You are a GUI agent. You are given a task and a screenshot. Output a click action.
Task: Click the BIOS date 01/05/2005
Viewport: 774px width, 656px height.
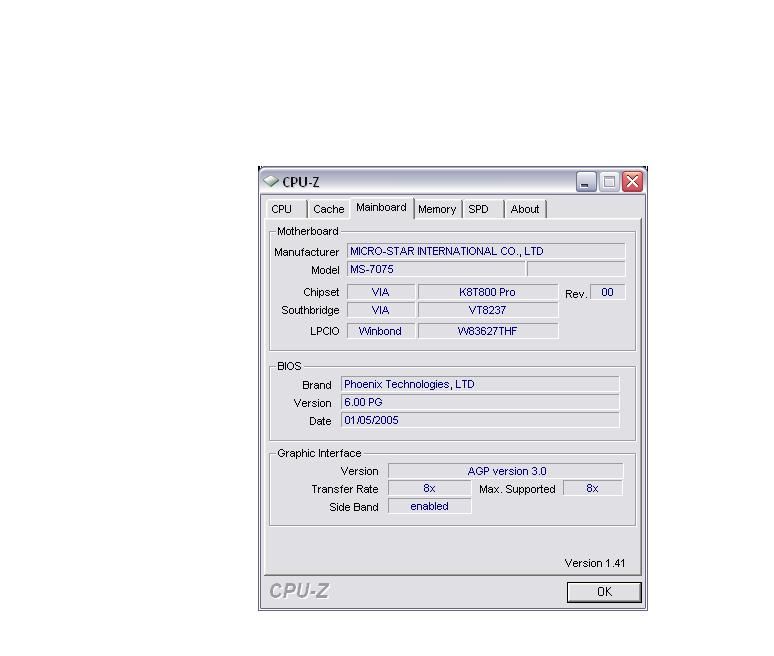pyautogui.click(x=480, y=421)
